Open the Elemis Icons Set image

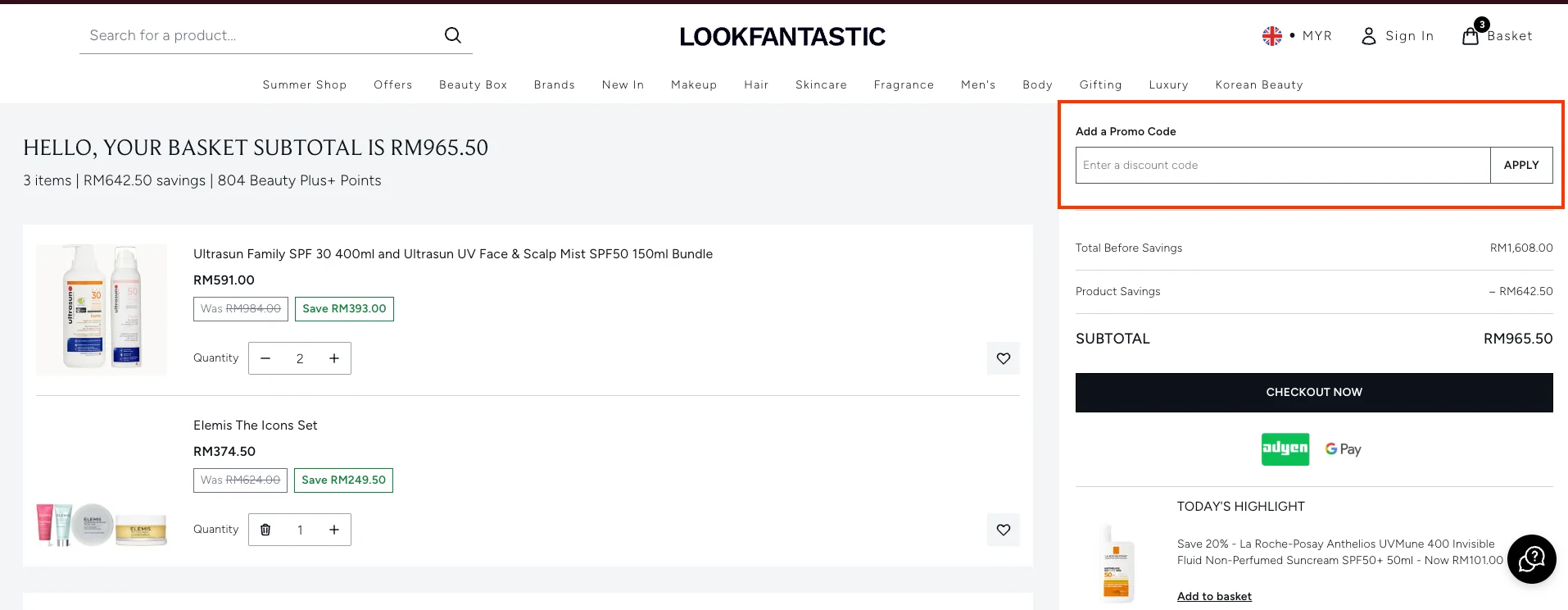[x=102, y=525]
